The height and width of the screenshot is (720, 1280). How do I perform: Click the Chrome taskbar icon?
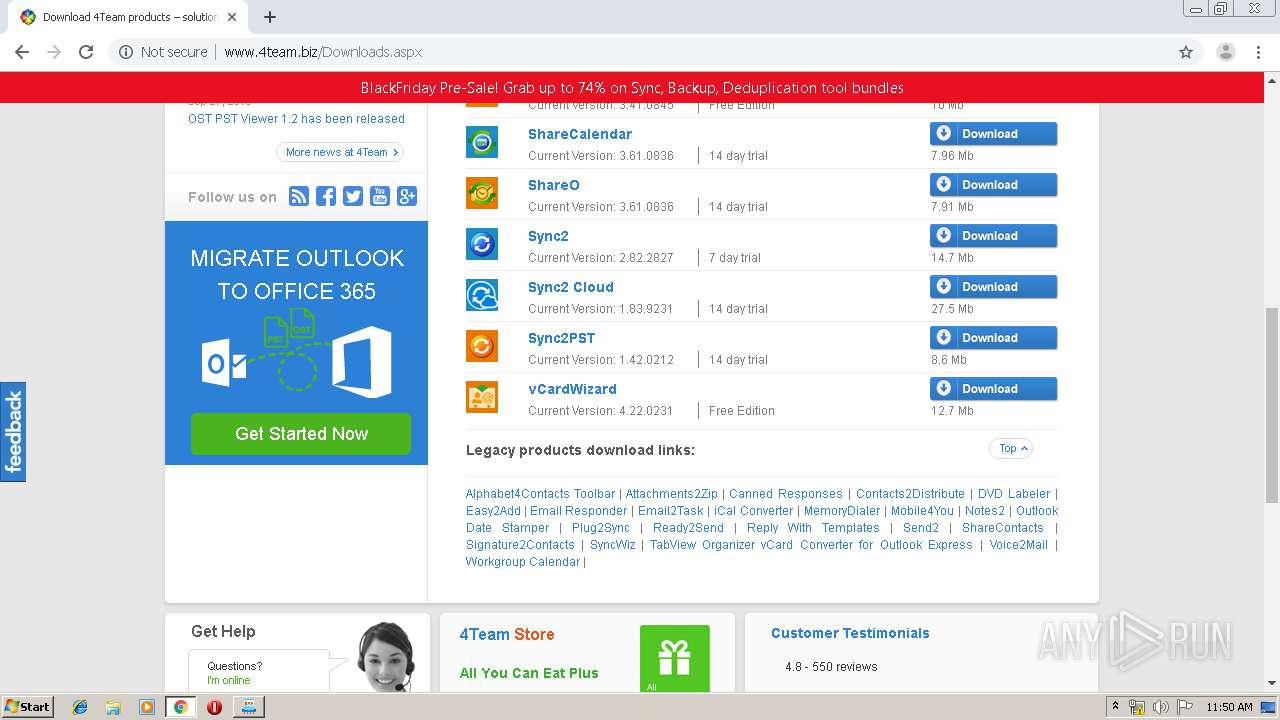(x=180, y=707)
